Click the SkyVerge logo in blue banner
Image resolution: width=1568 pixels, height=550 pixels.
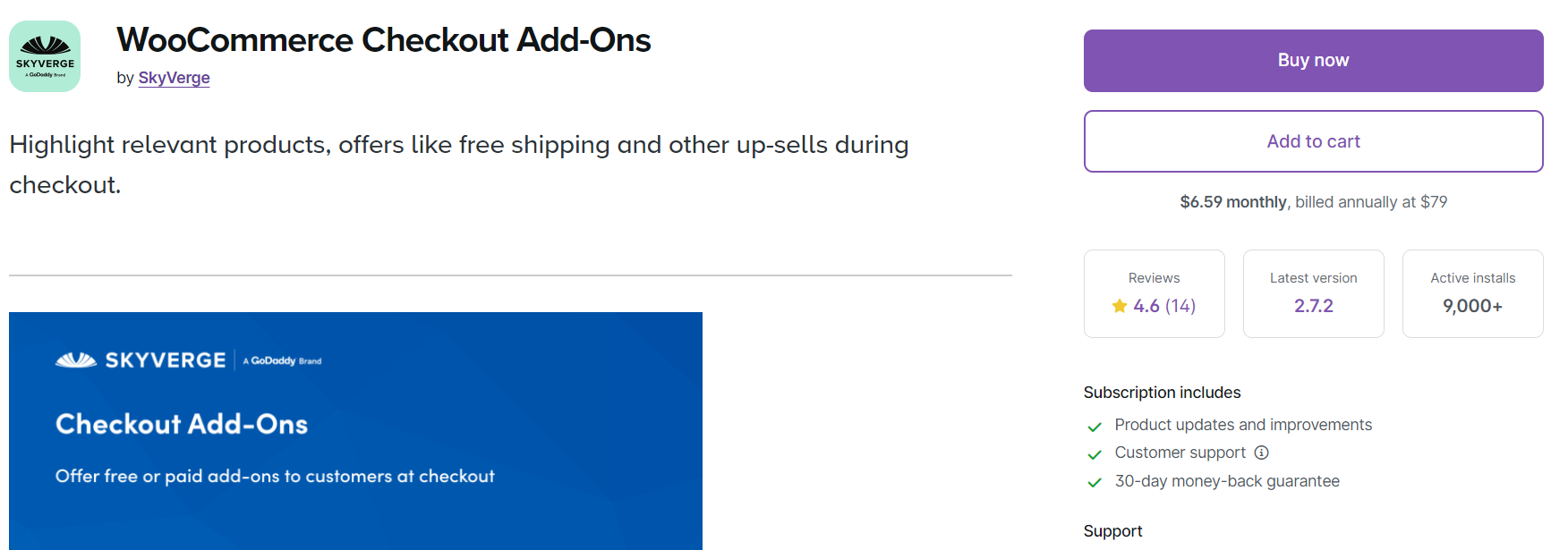[141, 360]
